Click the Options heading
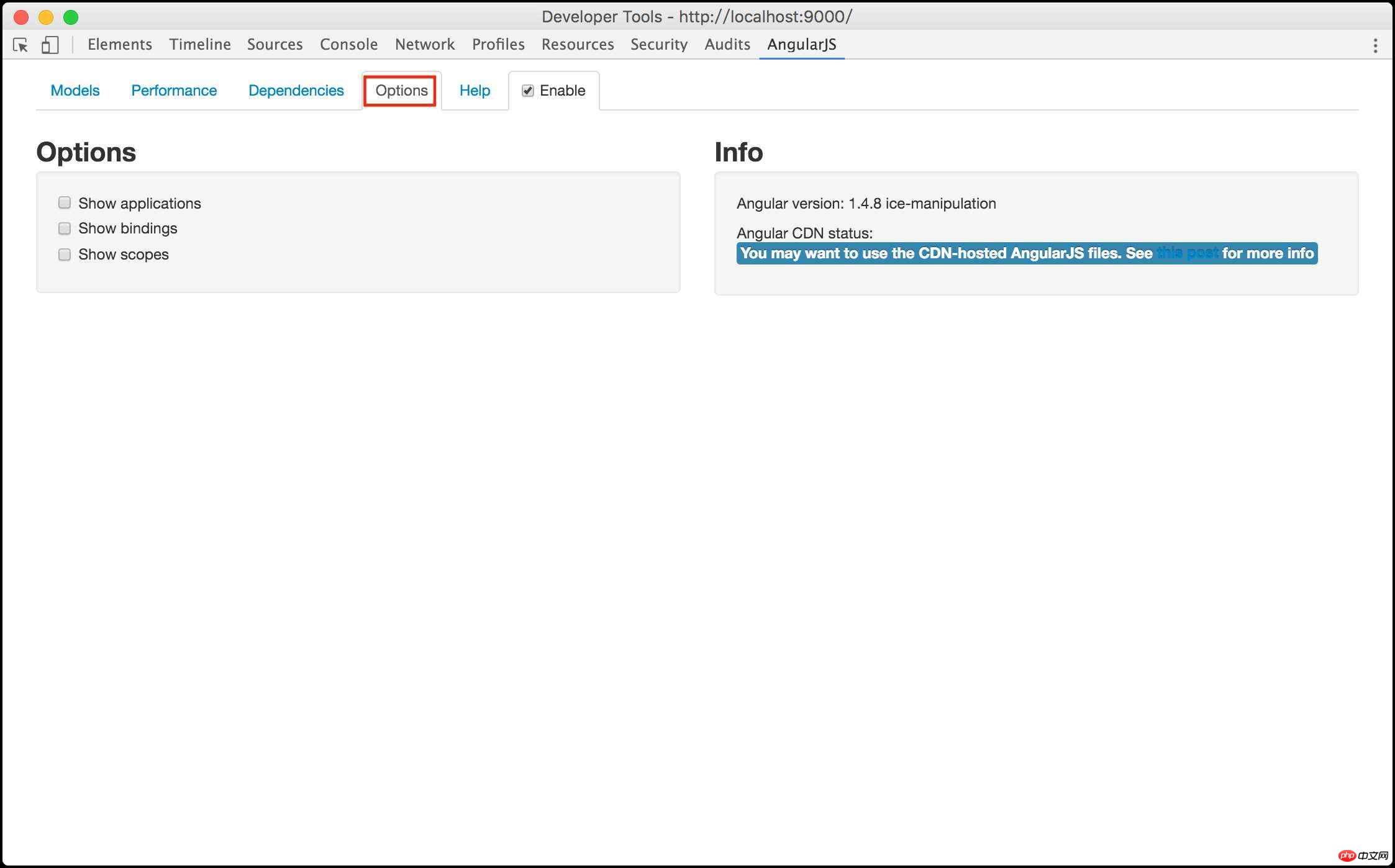The width and height of the screenshot is (1395, 868). tap(86, 152)
